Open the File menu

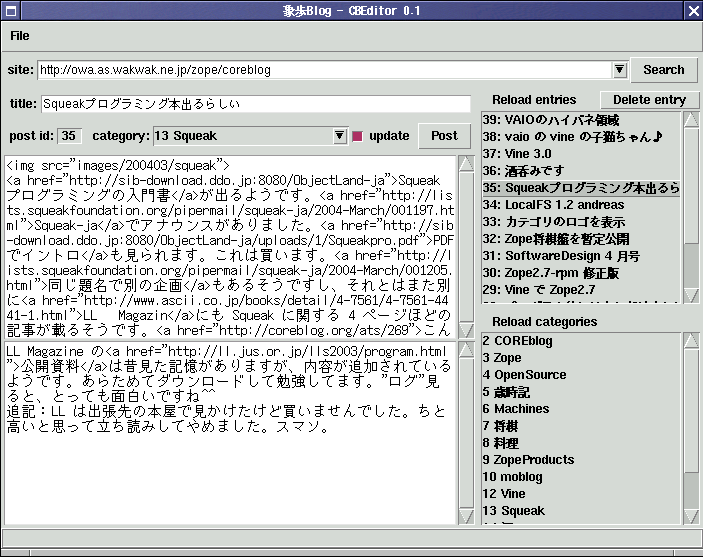click(20, 36)
